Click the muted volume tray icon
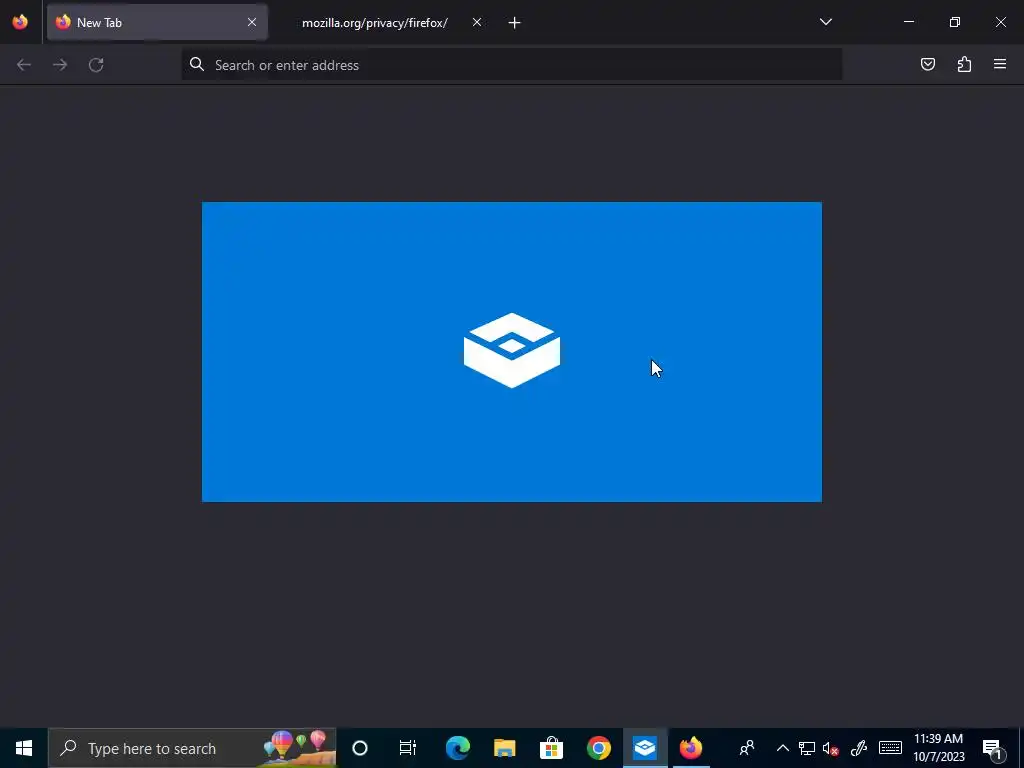This screenshot has height=768, width=1024. point(831,748)
